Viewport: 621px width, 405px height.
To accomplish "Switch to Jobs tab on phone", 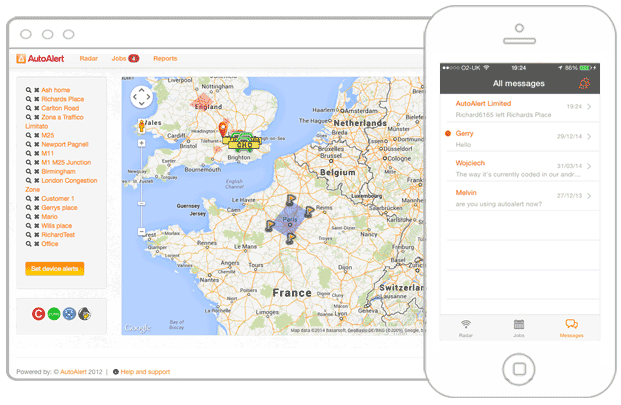I will (519, 328).
